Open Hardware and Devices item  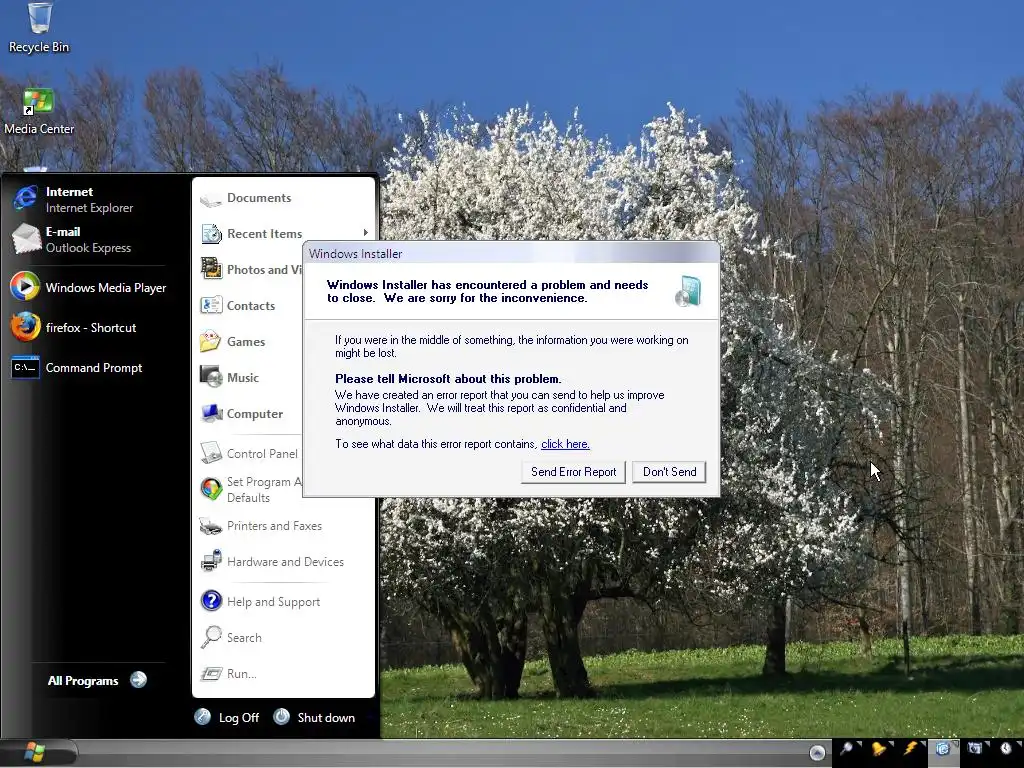click(x=272, y=562)
